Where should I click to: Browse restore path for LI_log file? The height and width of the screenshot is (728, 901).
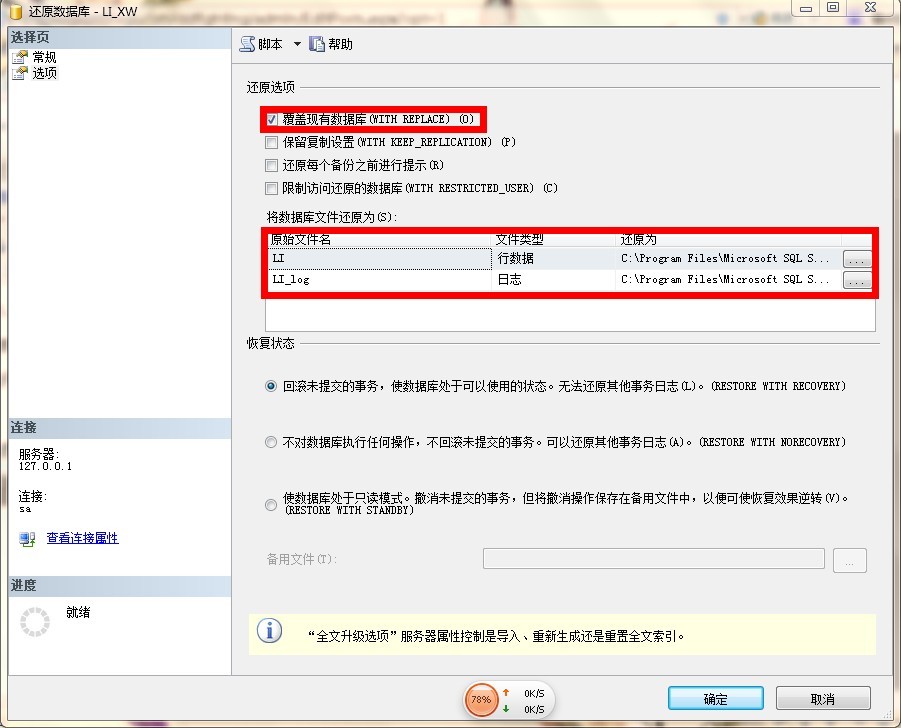pyautogui.click(x=857, y=280)
